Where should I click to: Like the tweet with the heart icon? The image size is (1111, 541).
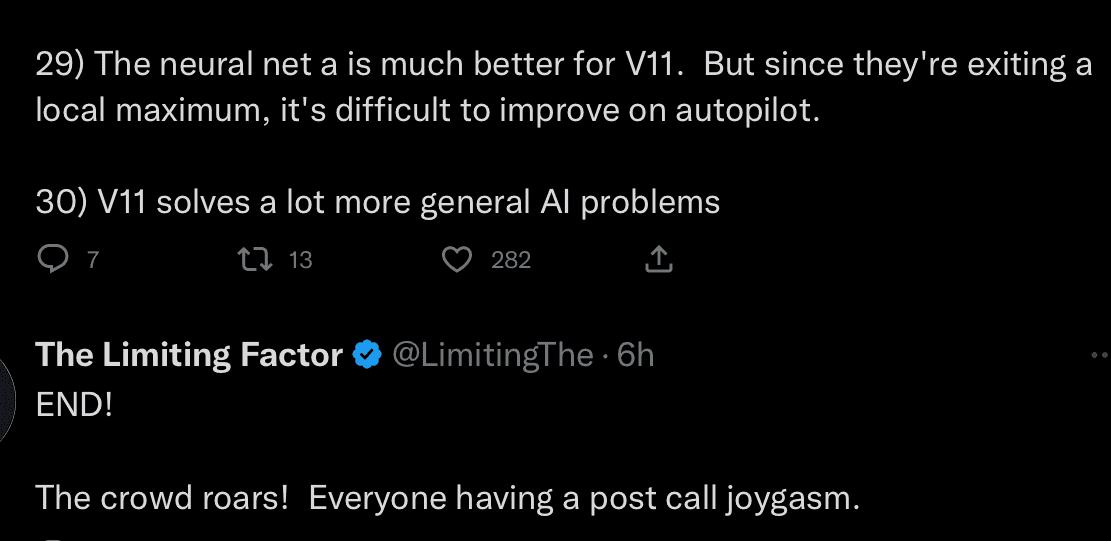coord(457,260)
